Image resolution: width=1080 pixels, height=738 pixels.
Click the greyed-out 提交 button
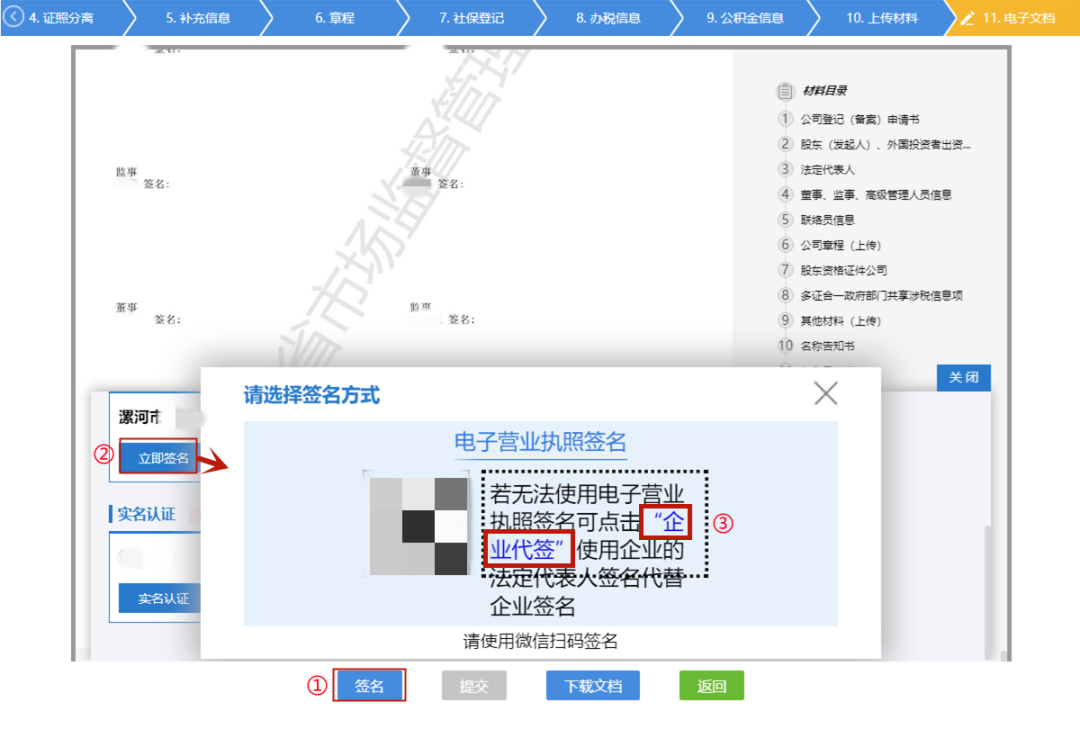[474, 686]
